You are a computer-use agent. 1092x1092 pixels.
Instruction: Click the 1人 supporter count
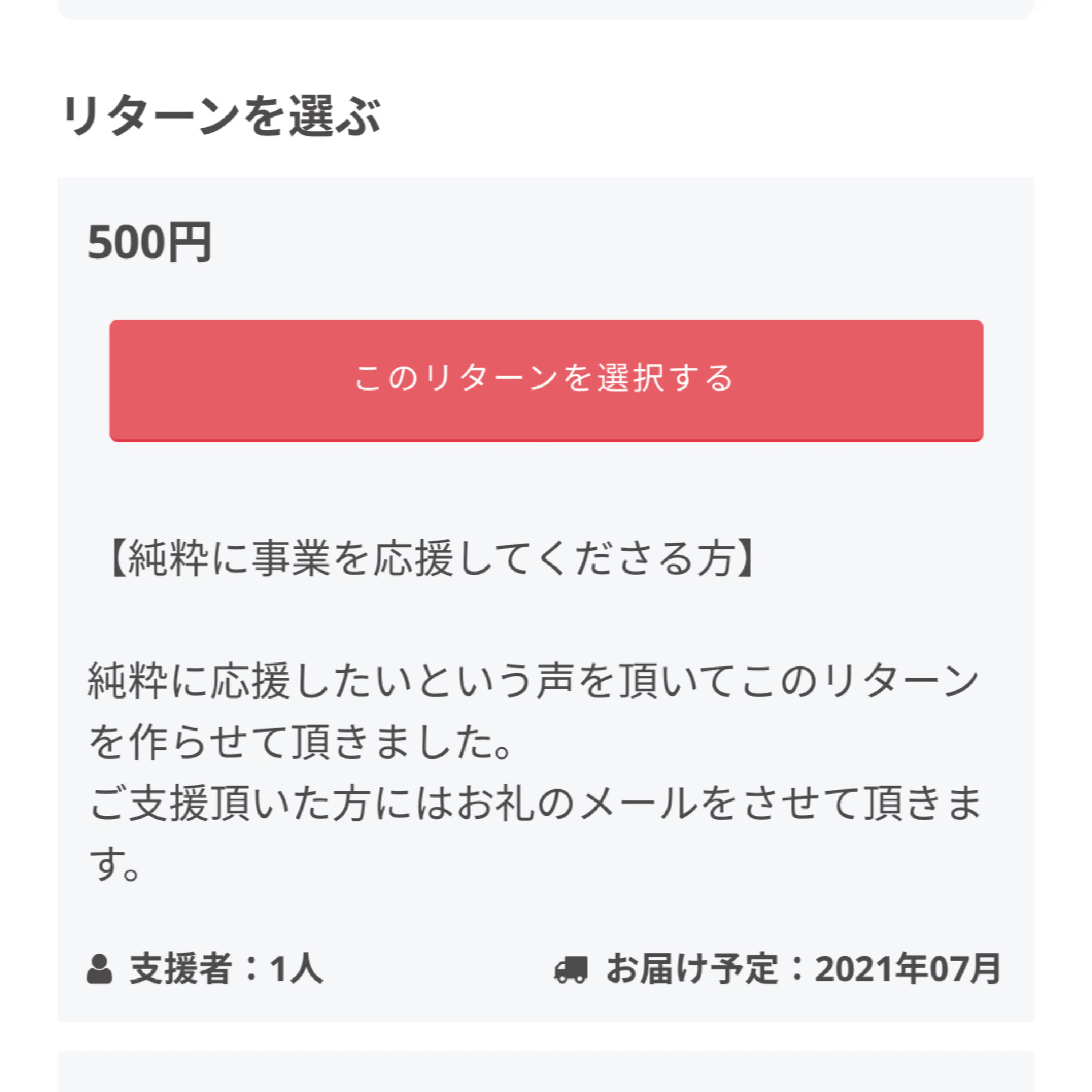[x=296, y=969]
